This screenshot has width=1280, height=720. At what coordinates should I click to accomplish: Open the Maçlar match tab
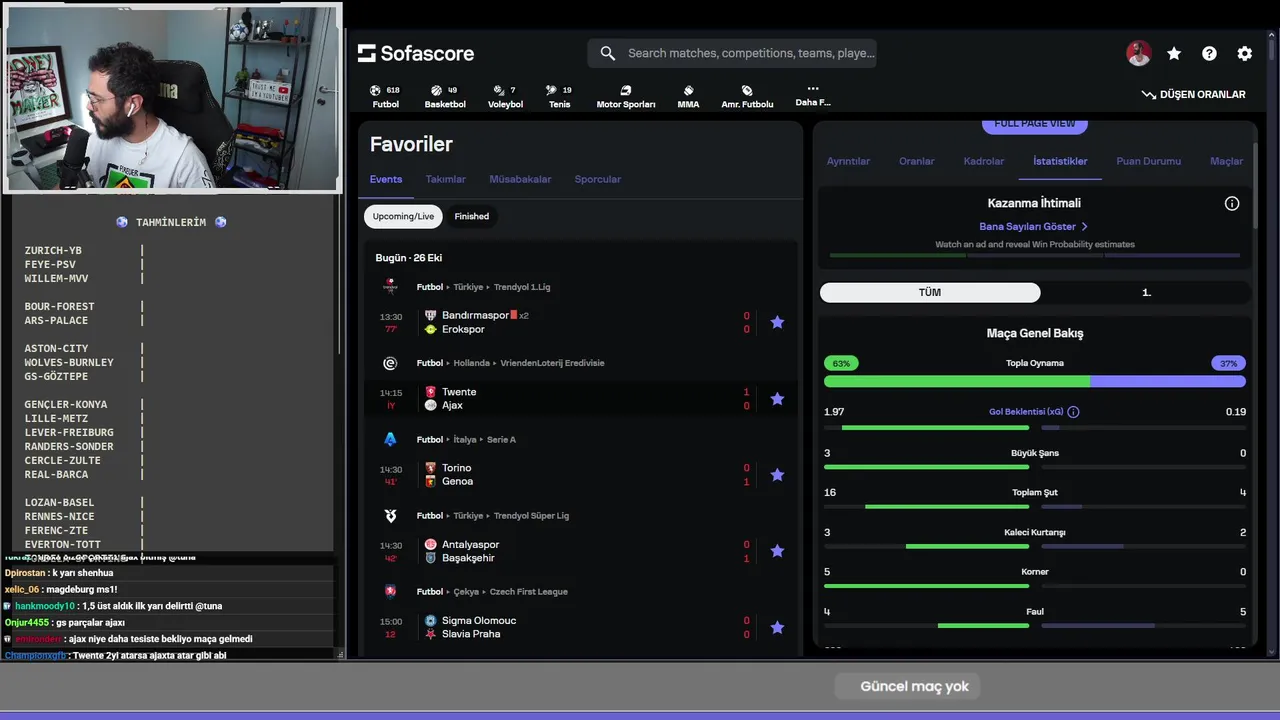click(1226, 161)
